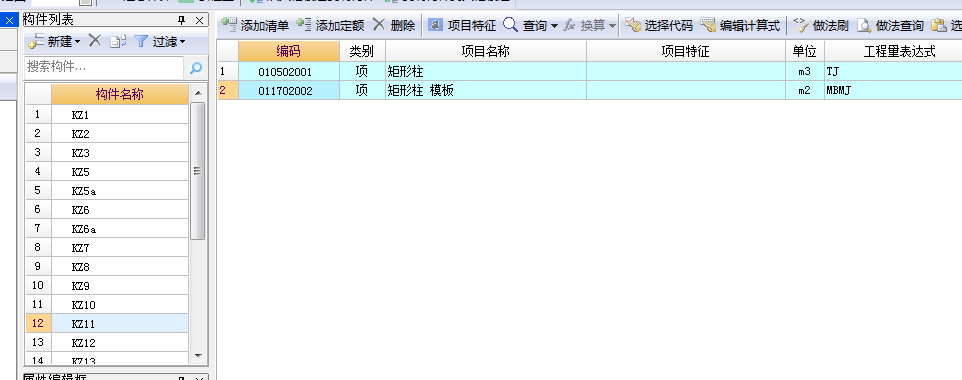This screenshot has width=962, height=380.
Task: Select component KZ8
Action: [120, 266]
